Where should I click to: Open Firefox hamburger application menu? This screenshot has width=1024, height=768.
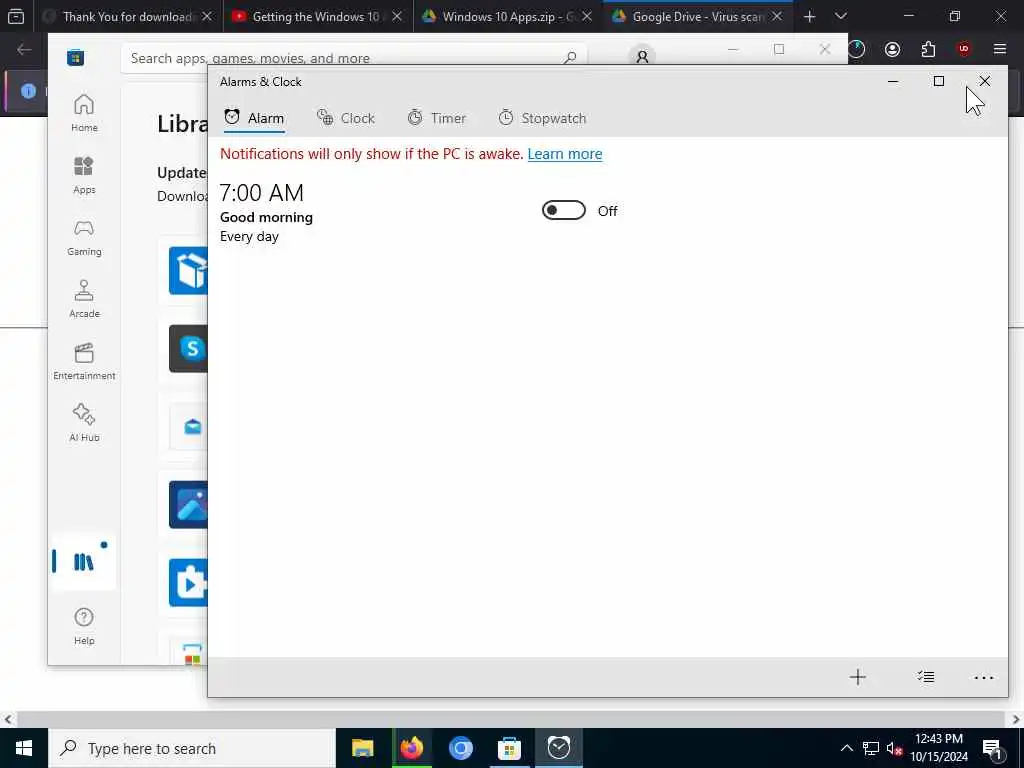(1000, 49)
